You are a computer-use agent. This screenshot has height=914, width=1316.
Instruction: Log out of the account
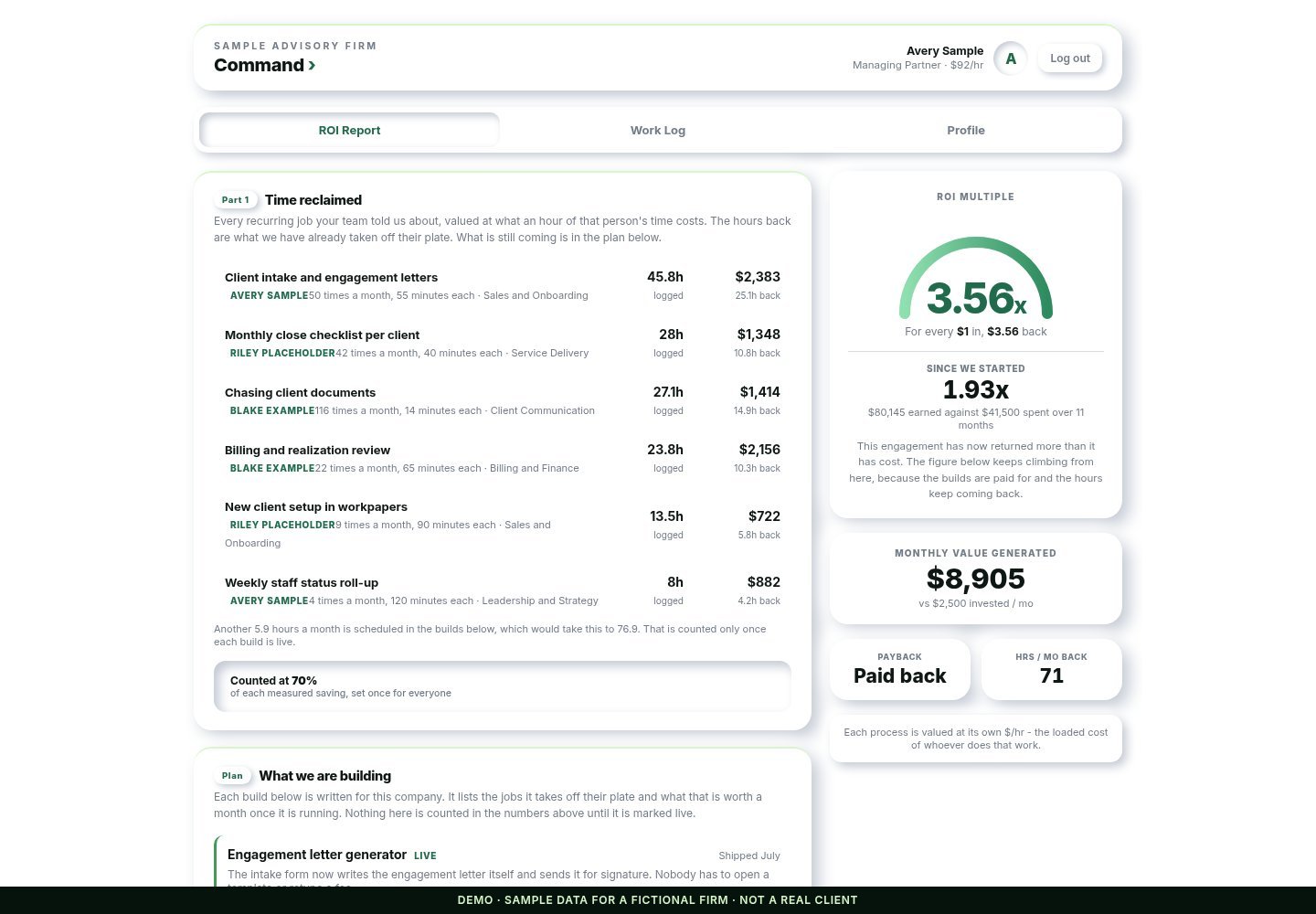click(1070, 58)
